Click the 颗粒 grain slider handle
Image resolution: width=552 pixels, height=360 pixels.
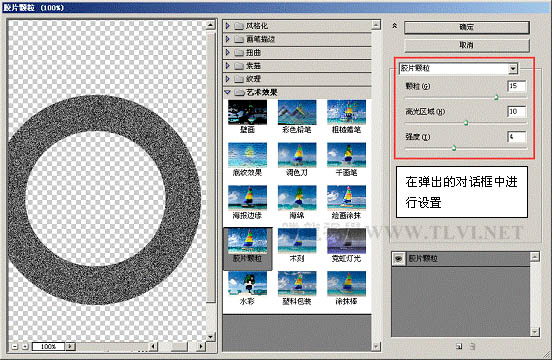click(496, 97)
